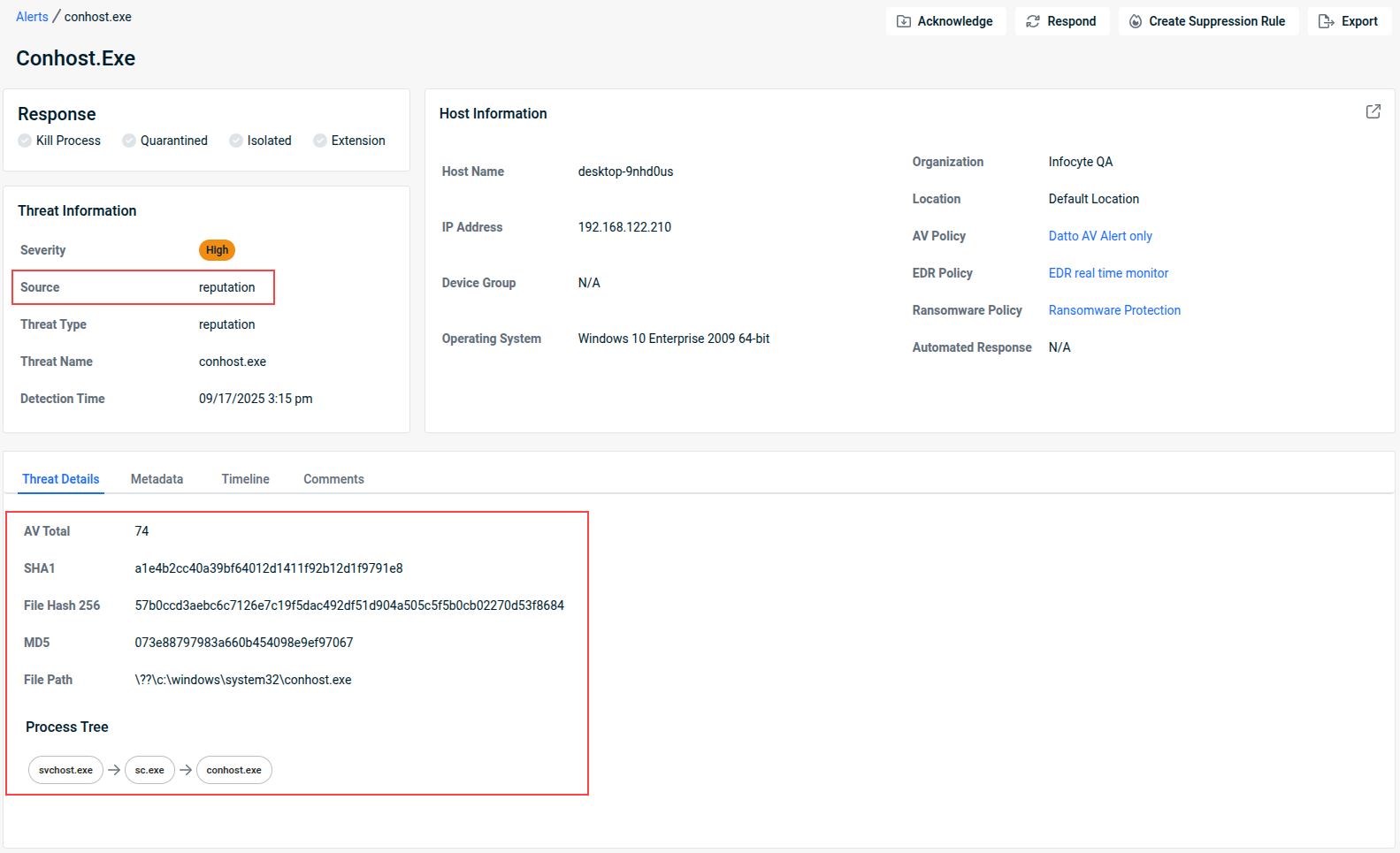Open the Ransomware Protection policy link

pyautogui.click(x=1113, y=310)
